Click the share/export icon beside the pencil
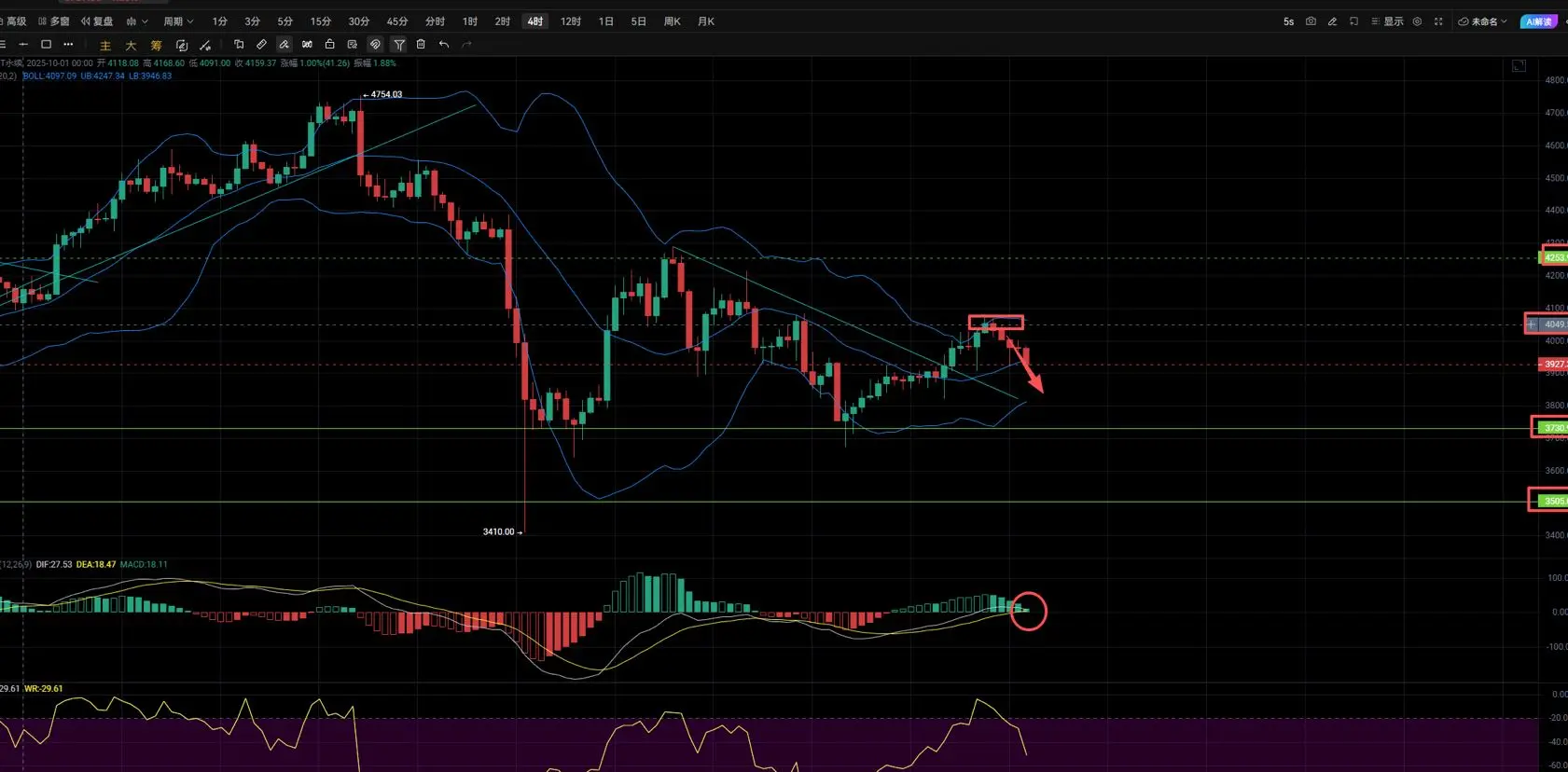The width and height of the screenshot is (1568, 772). (x=1353, y=21)
